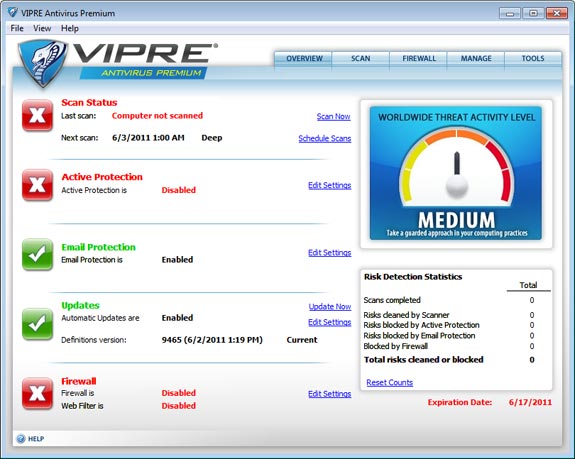The image size is (575, 459).
Task: Click the MEDIUM threat level text
Action: click(x=457, y=220)
